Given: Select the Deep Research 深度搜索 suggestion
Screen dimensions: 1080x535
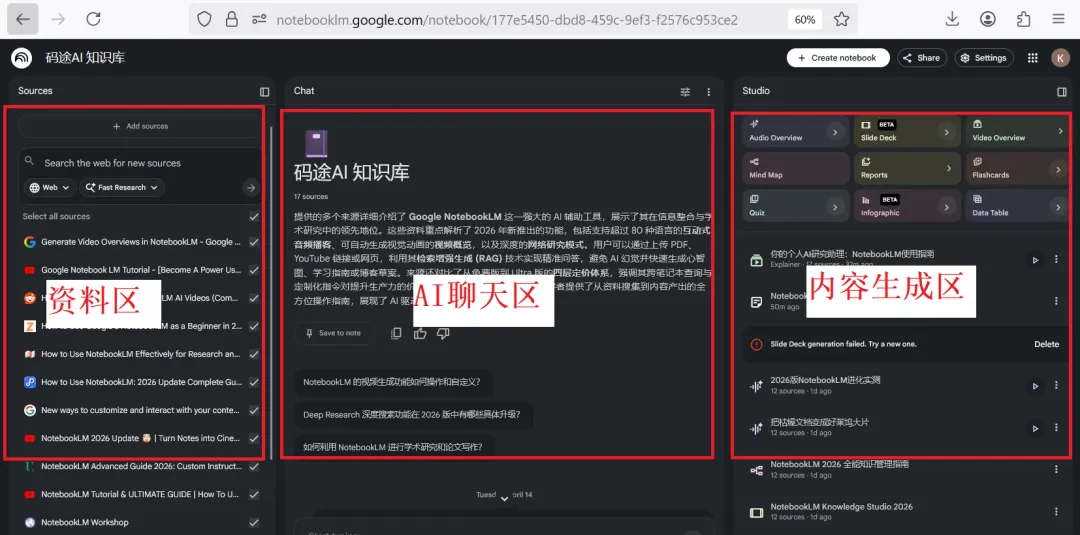Looking at the screenshot, I should click(413, 415).
